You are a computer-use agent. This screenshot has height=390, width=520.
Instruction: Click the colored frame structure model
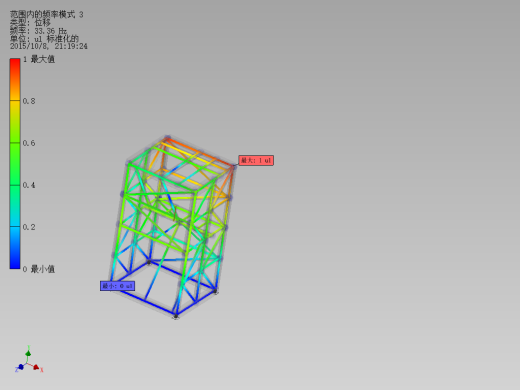pyautogui.click(x=173, y=227)
